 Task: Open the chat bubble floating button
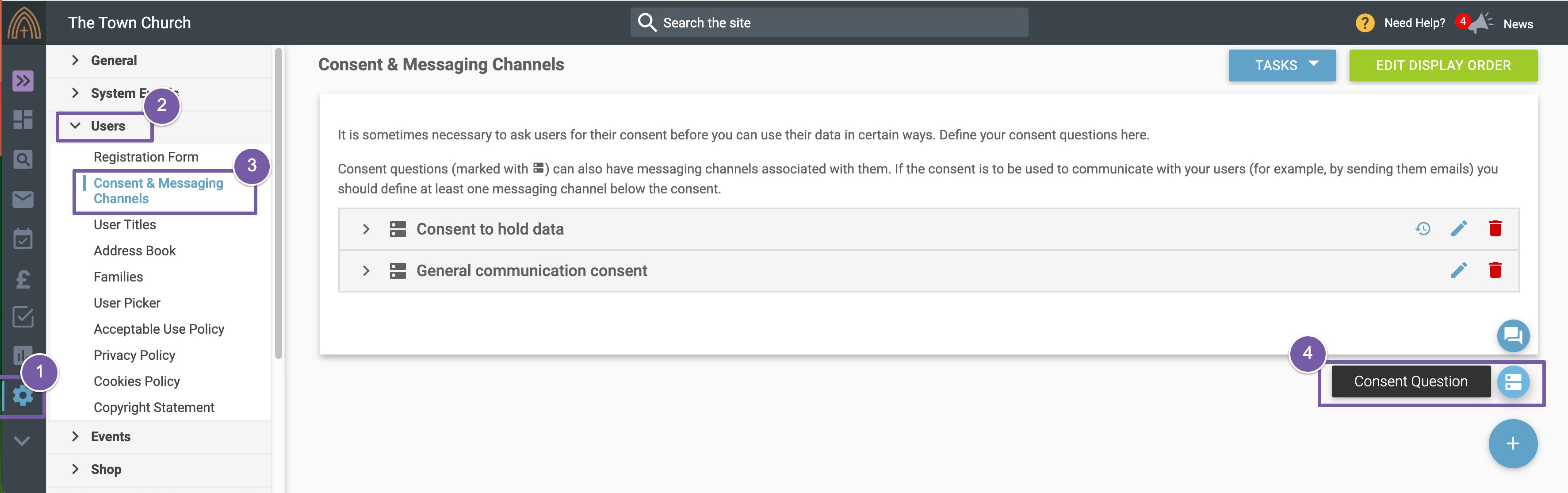pos(1513,336)
